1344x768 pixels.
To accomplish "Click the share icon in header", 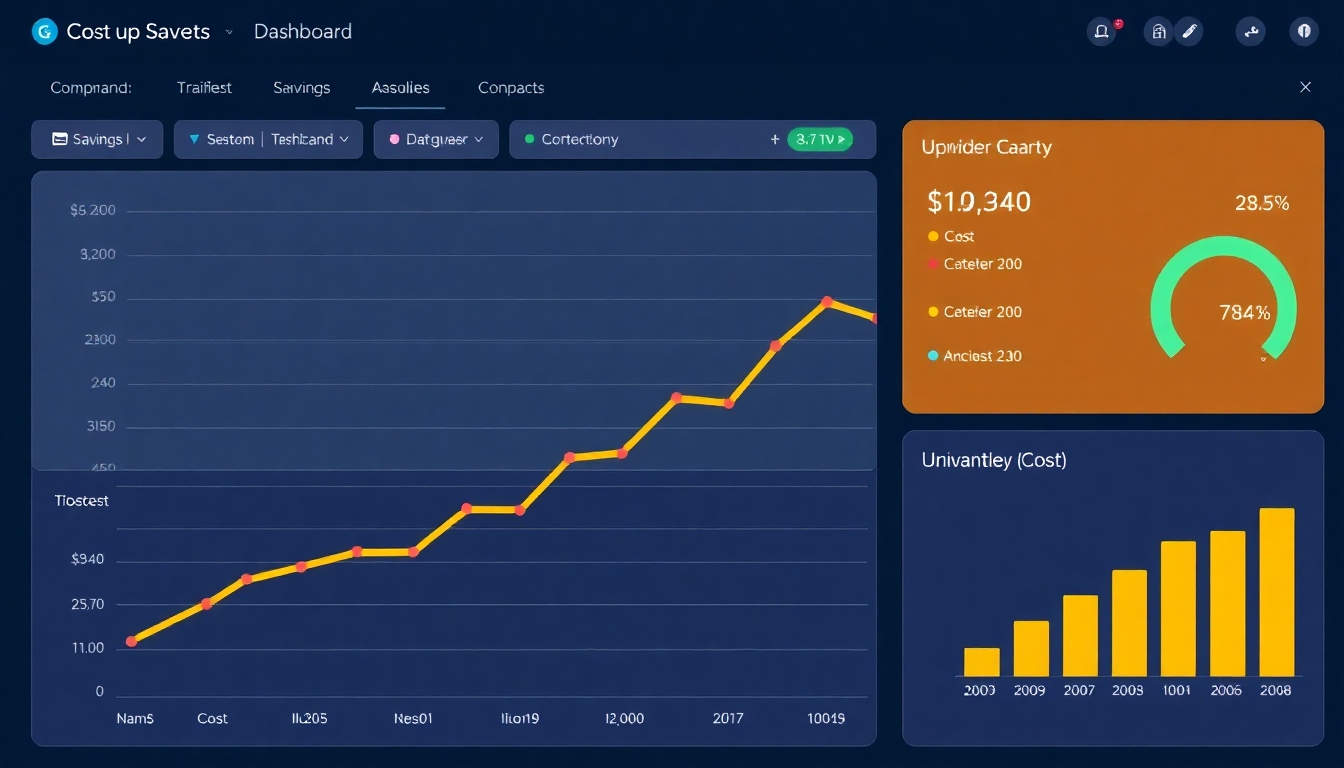I will pos(1250,32).
